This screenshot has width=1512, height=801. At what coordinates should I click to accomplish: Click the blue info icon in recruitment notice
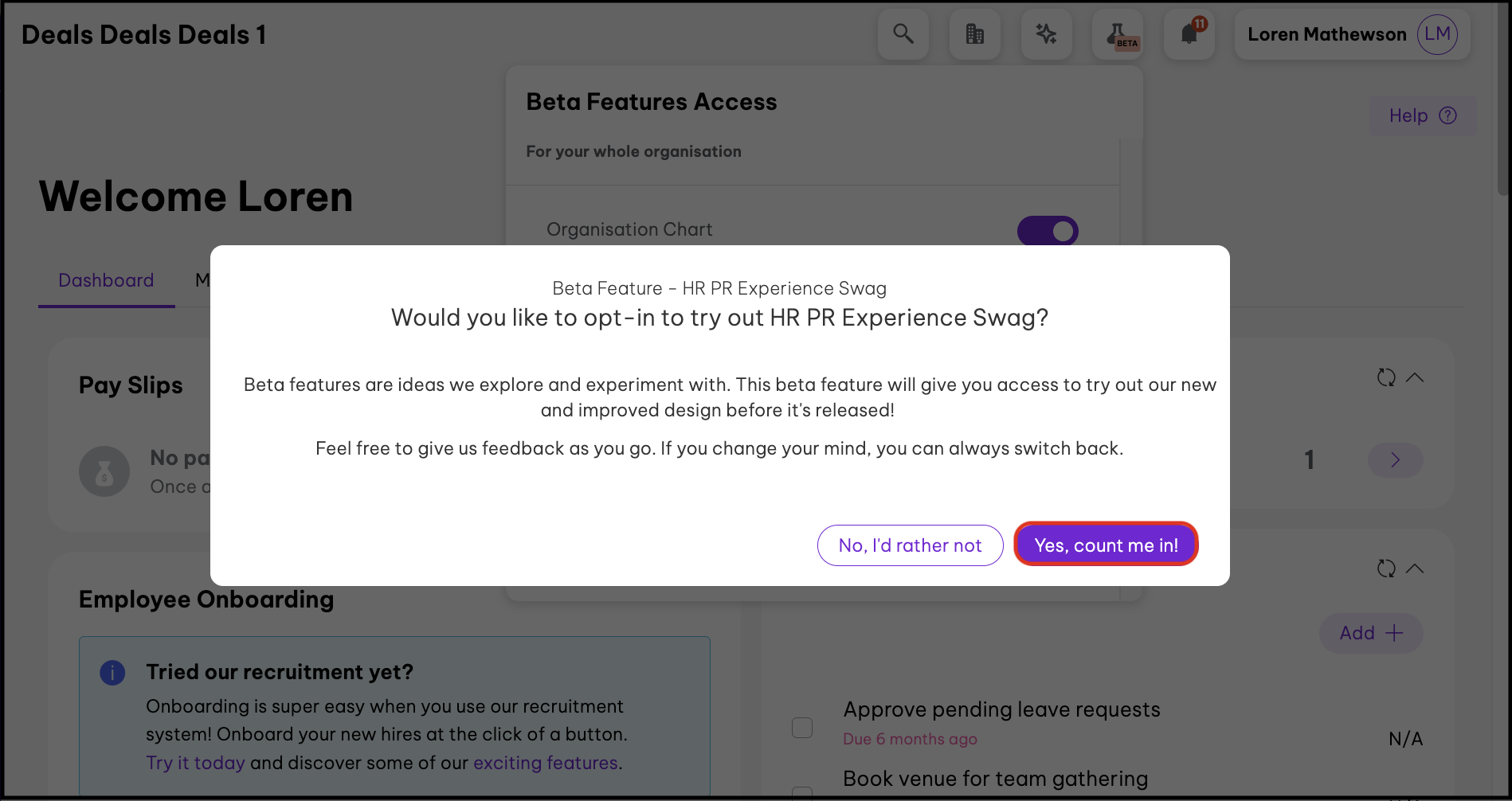tap(112, 673)
